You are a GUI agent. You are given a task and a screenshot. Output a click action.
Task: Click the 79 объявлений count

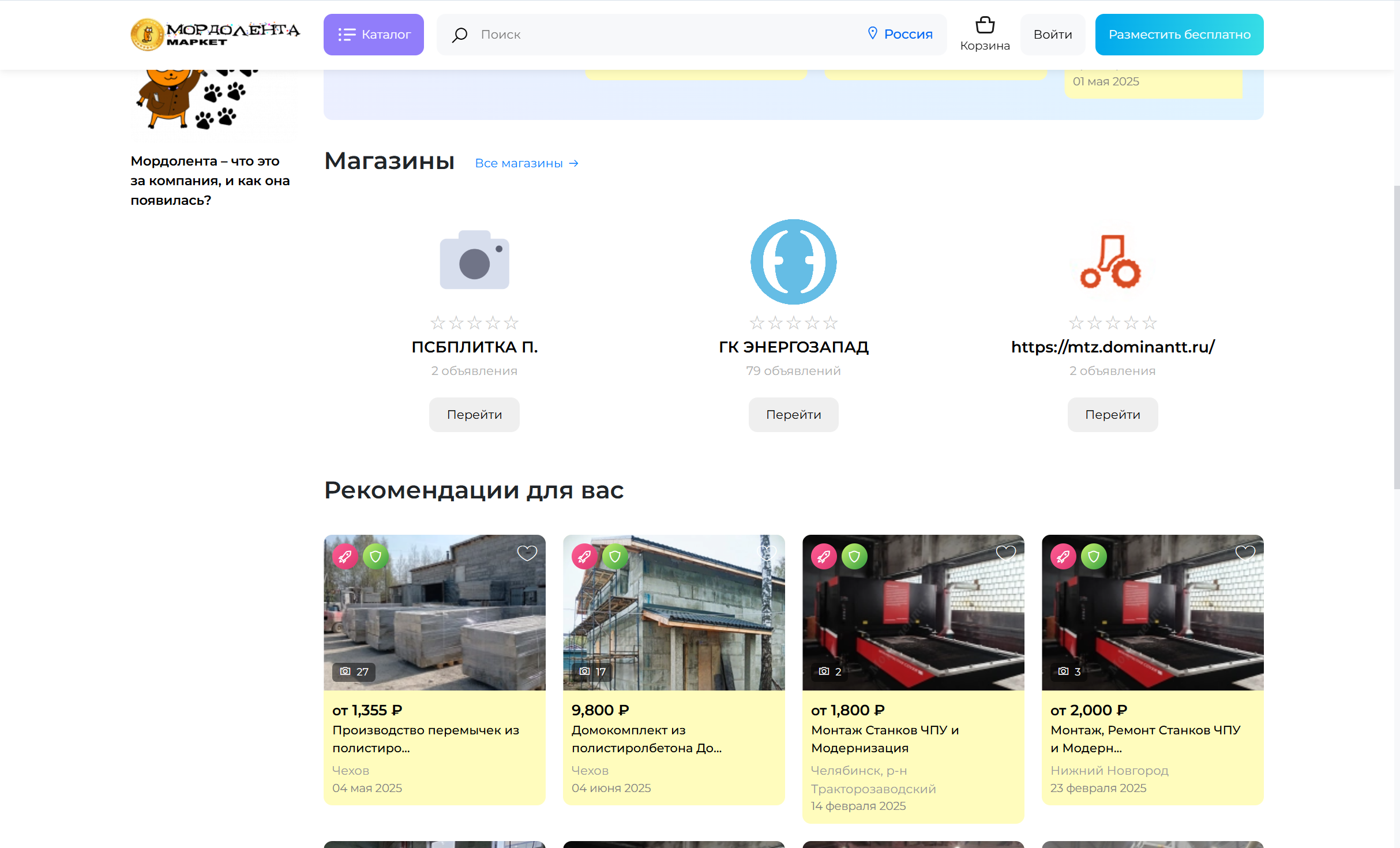793,371
